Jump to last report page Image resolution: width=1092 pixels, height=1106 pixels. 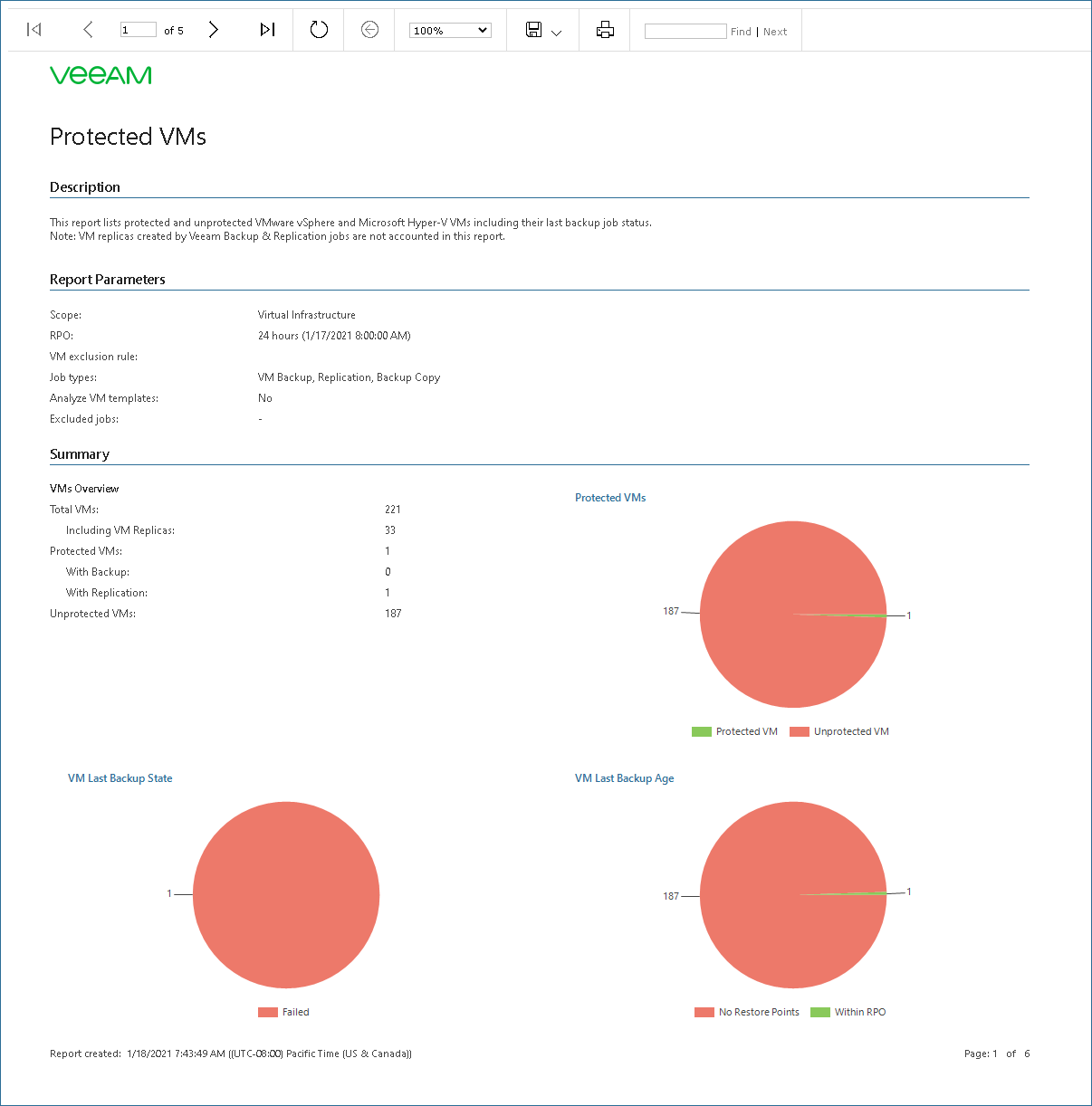pyautogui.click(x=267, y=30)
